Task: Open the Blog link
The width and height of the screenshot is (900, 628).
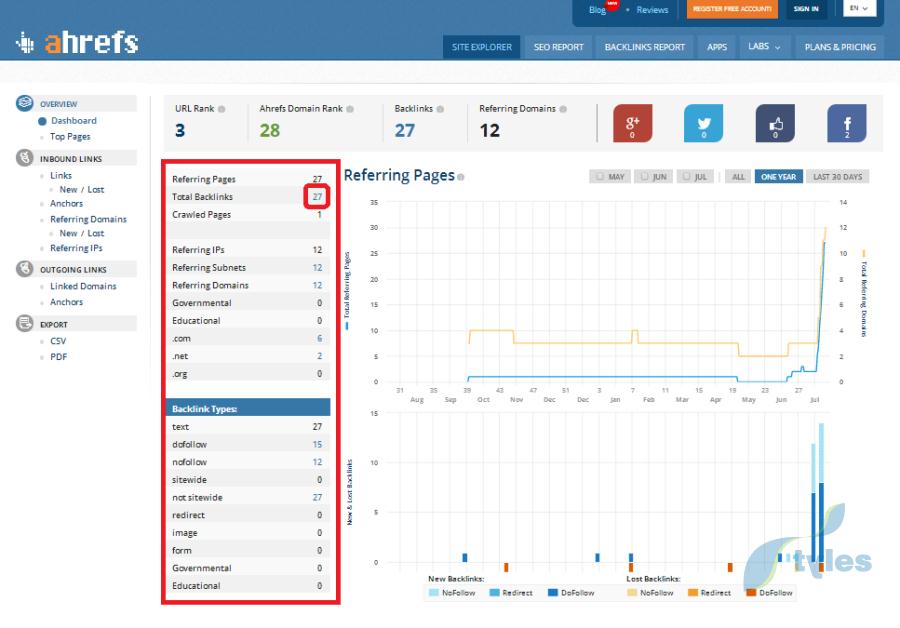Action: coord(597,10)
